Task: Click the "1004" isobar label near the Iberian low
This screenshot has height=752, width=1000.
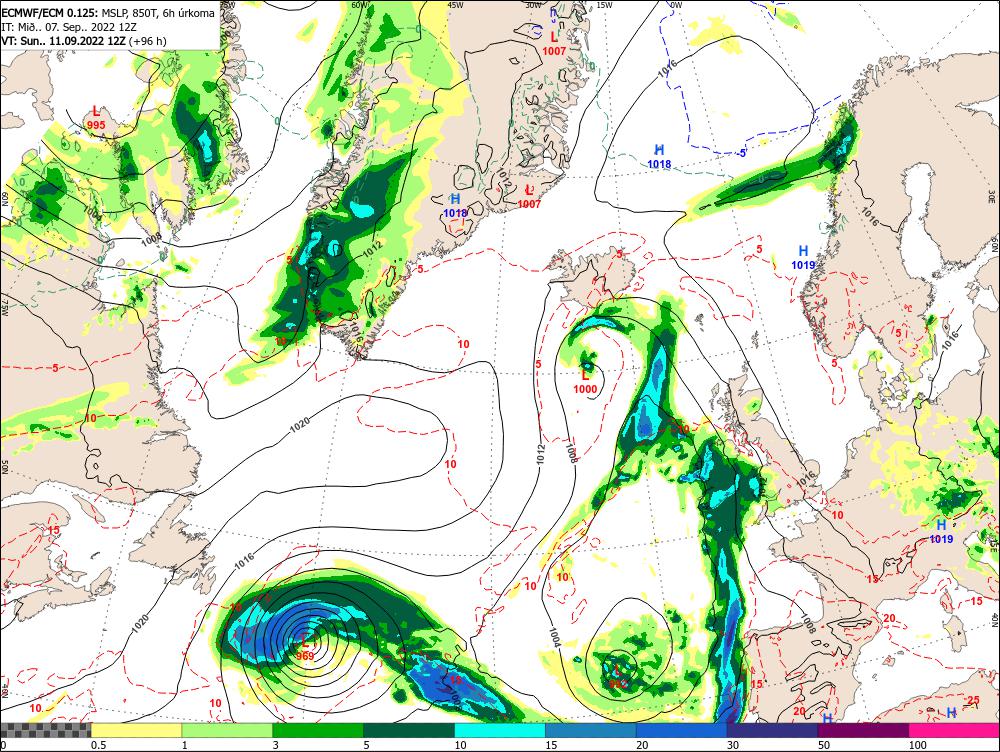Action: [554, 638]
